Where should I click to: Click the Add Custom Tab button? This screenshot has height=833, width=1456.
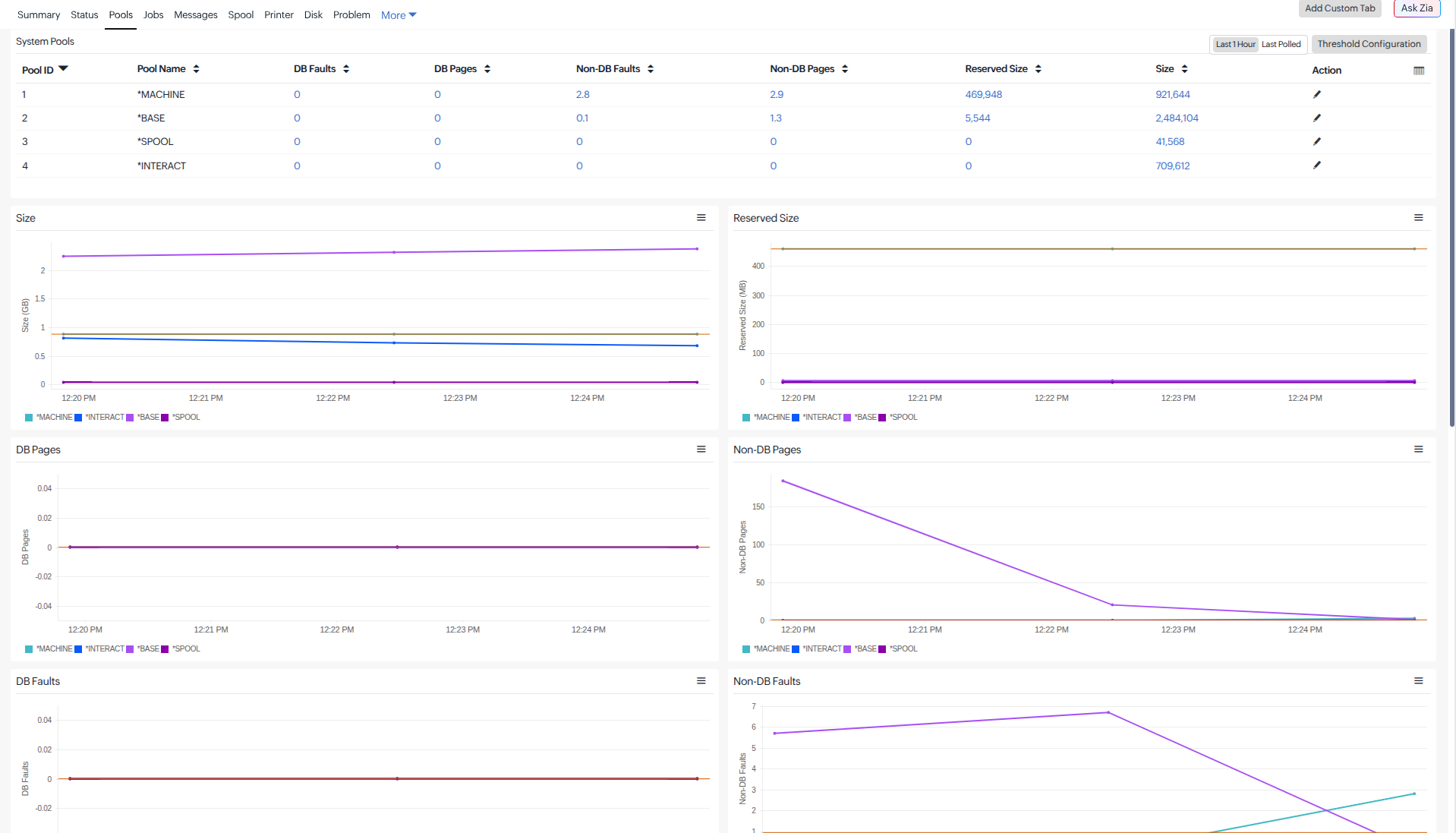point(1340,8)
